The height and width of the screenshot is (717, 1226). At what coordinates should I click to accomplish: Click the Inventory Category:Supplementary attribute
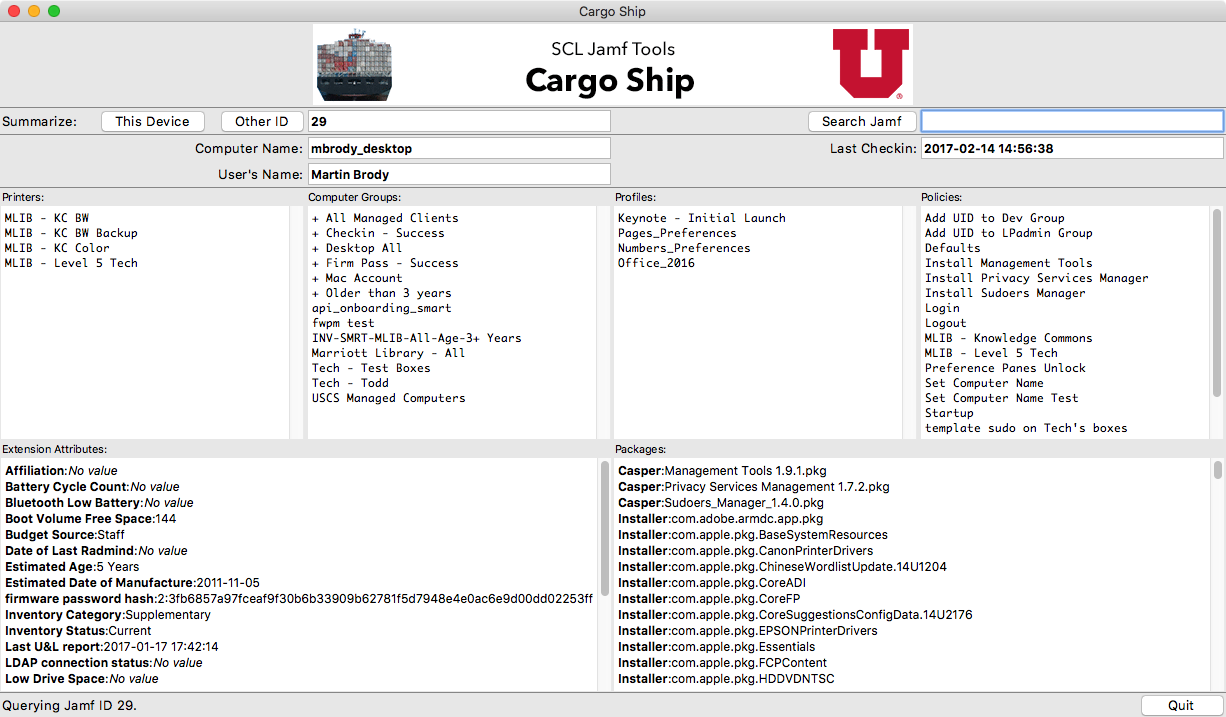coord(108,615)
